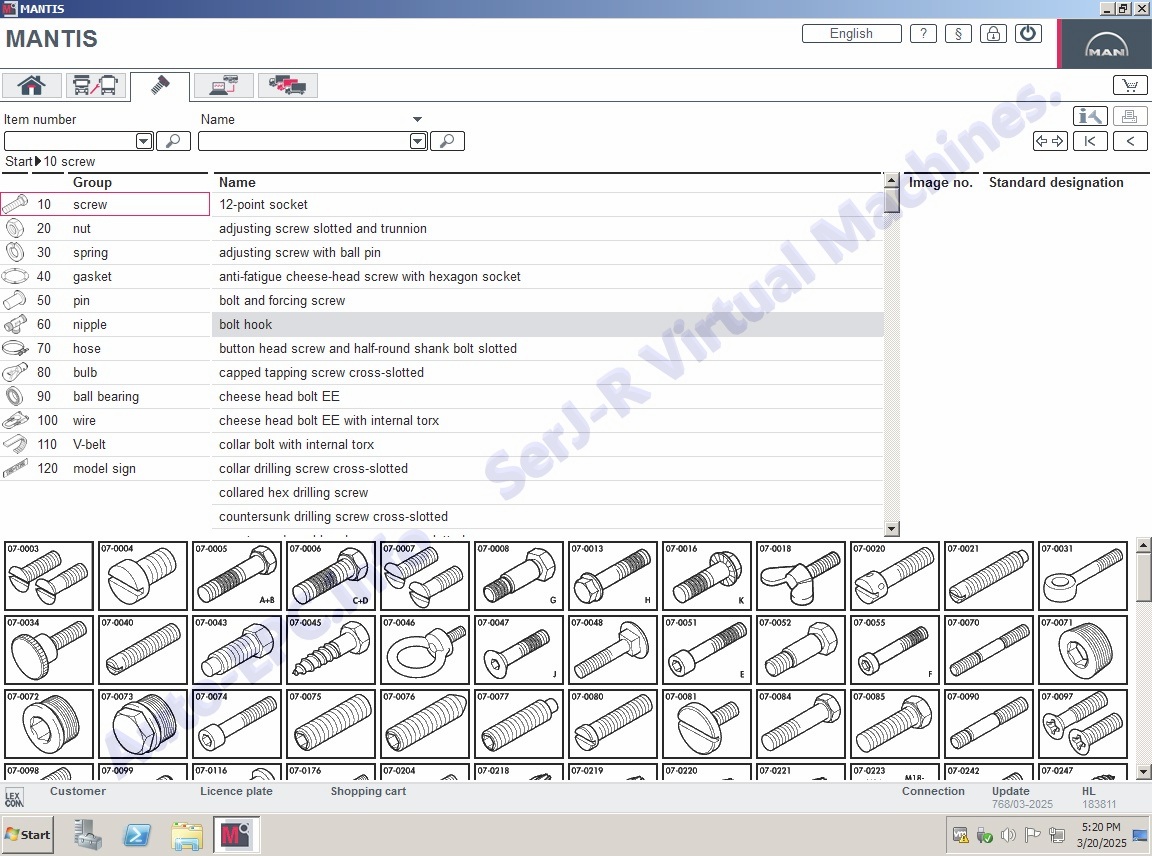
Task: Select group 40 gasket
Action: [105, 276]
